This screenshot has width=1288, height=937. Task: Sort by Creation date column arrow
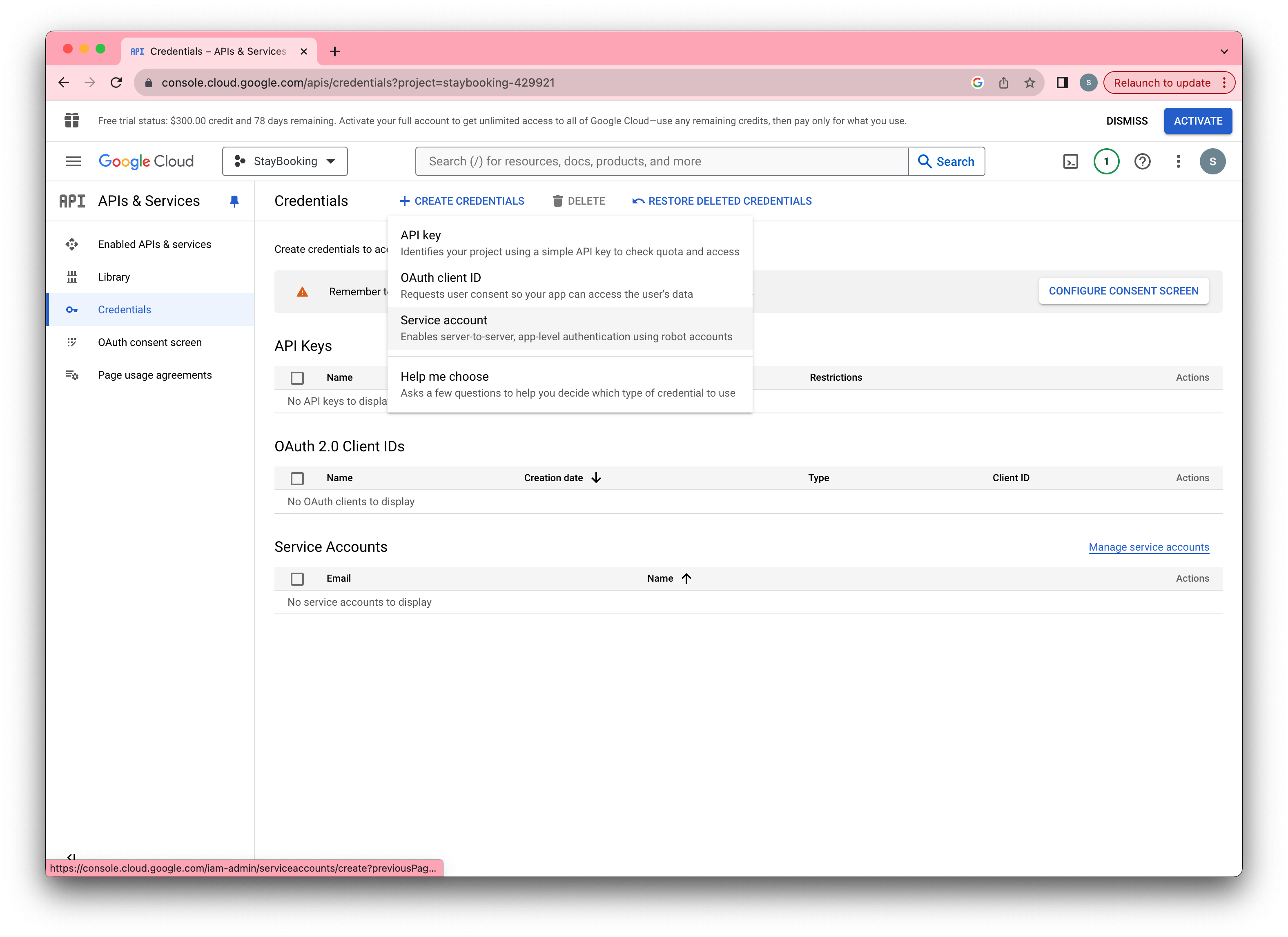[x=596, y=478]
